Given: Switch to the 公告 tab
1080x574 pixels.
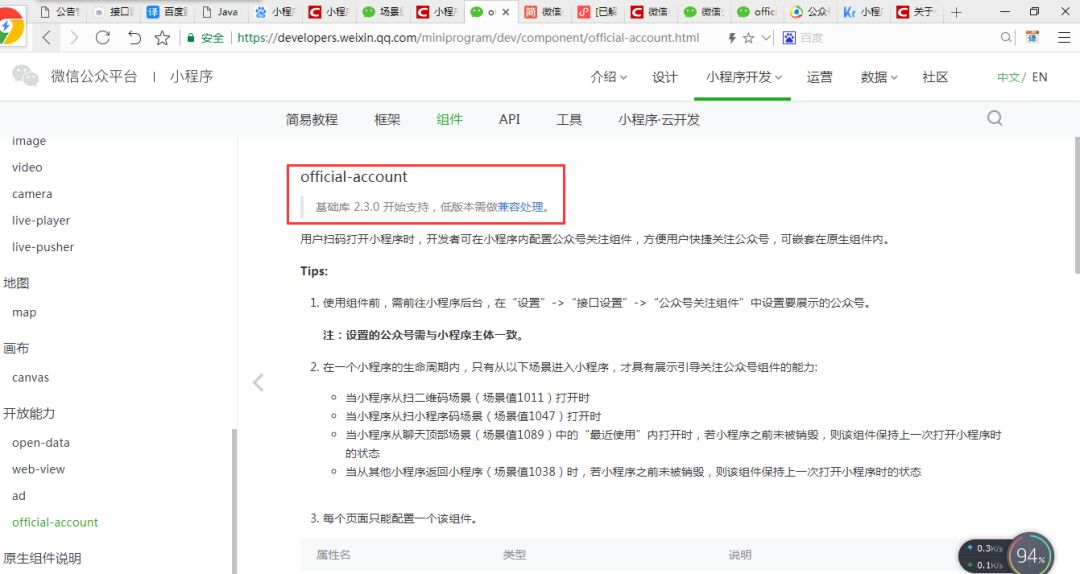Looking at the screenshot, I should (x=60, y=11).
